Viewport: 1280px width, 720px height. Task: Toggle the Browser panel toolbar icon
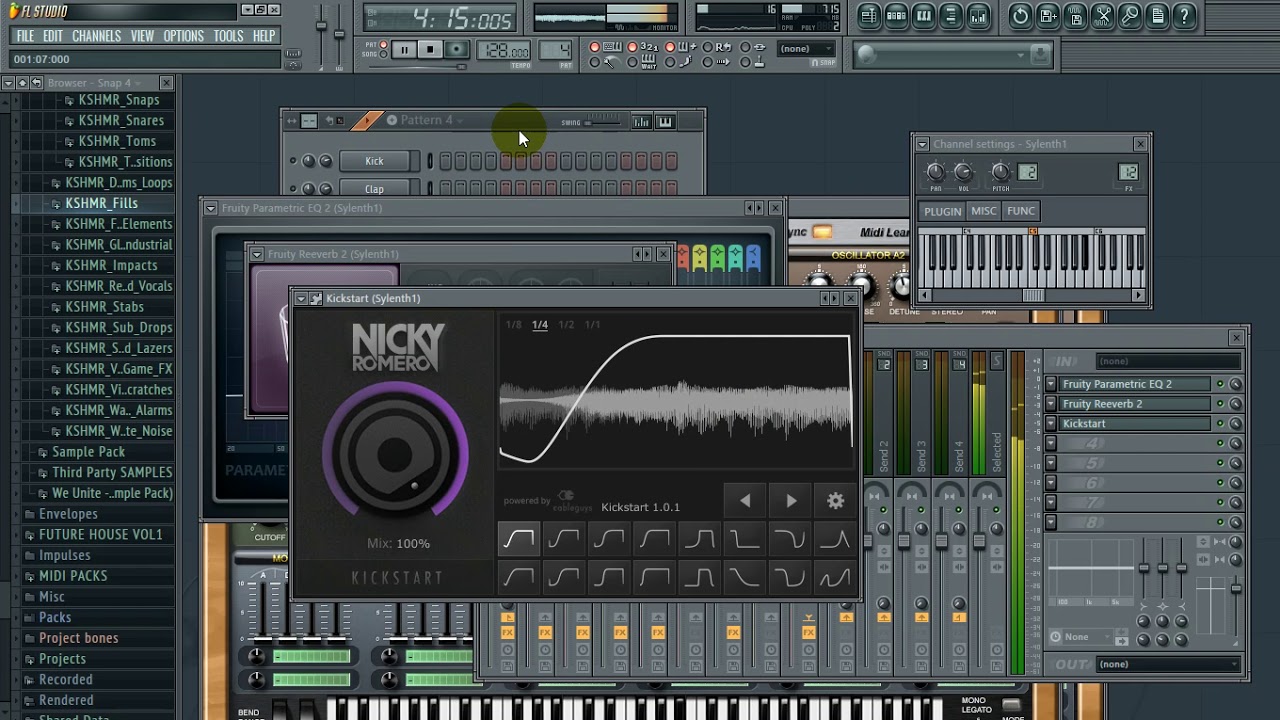[951, 16]
